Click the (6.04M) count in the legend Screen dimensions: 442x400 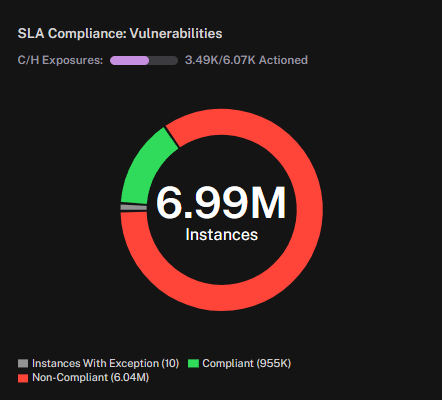tap(130, 377)
